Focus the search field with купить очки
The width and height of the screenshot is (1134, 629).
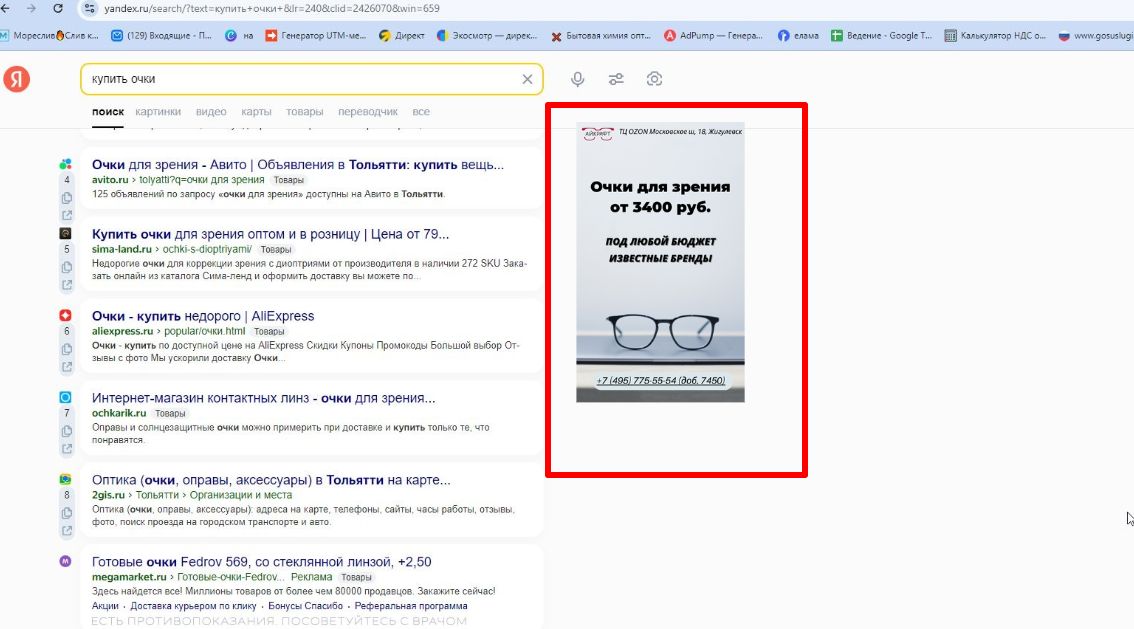300,79
